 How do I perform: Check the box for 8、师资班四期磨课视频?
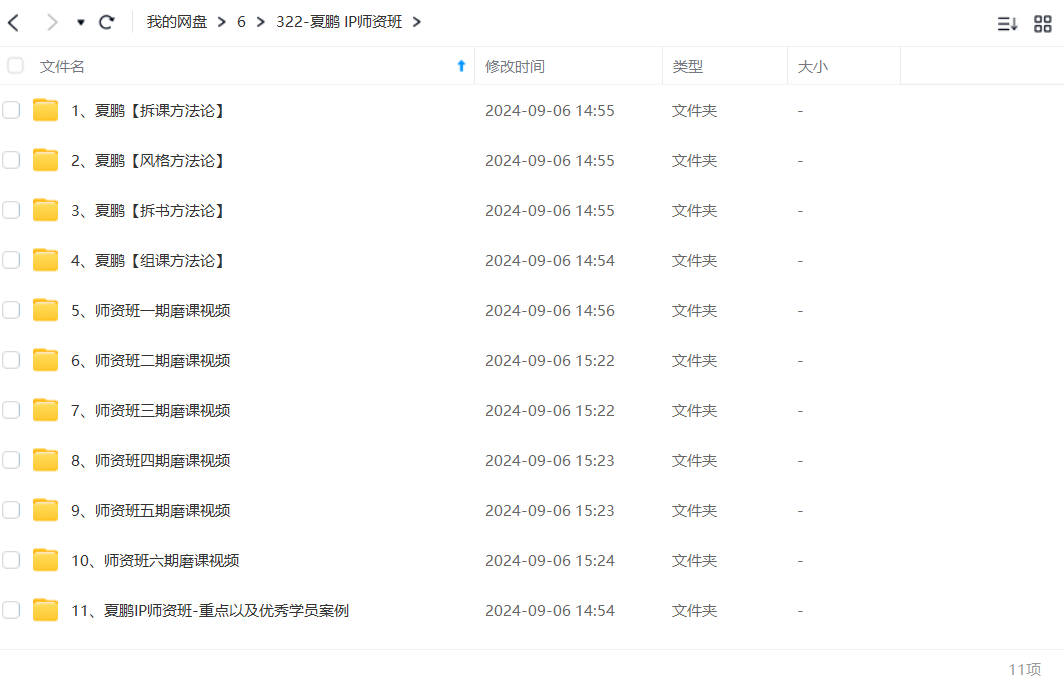pyautogui.click(x=11, y=460)
